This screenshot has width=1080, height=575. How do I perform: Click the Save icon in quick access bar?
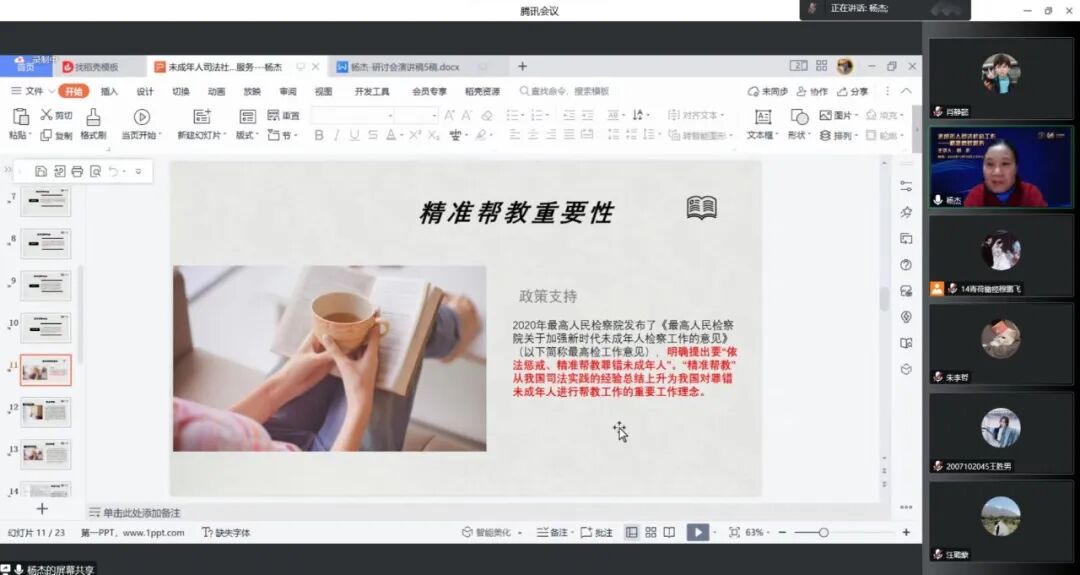coord(41,171)
